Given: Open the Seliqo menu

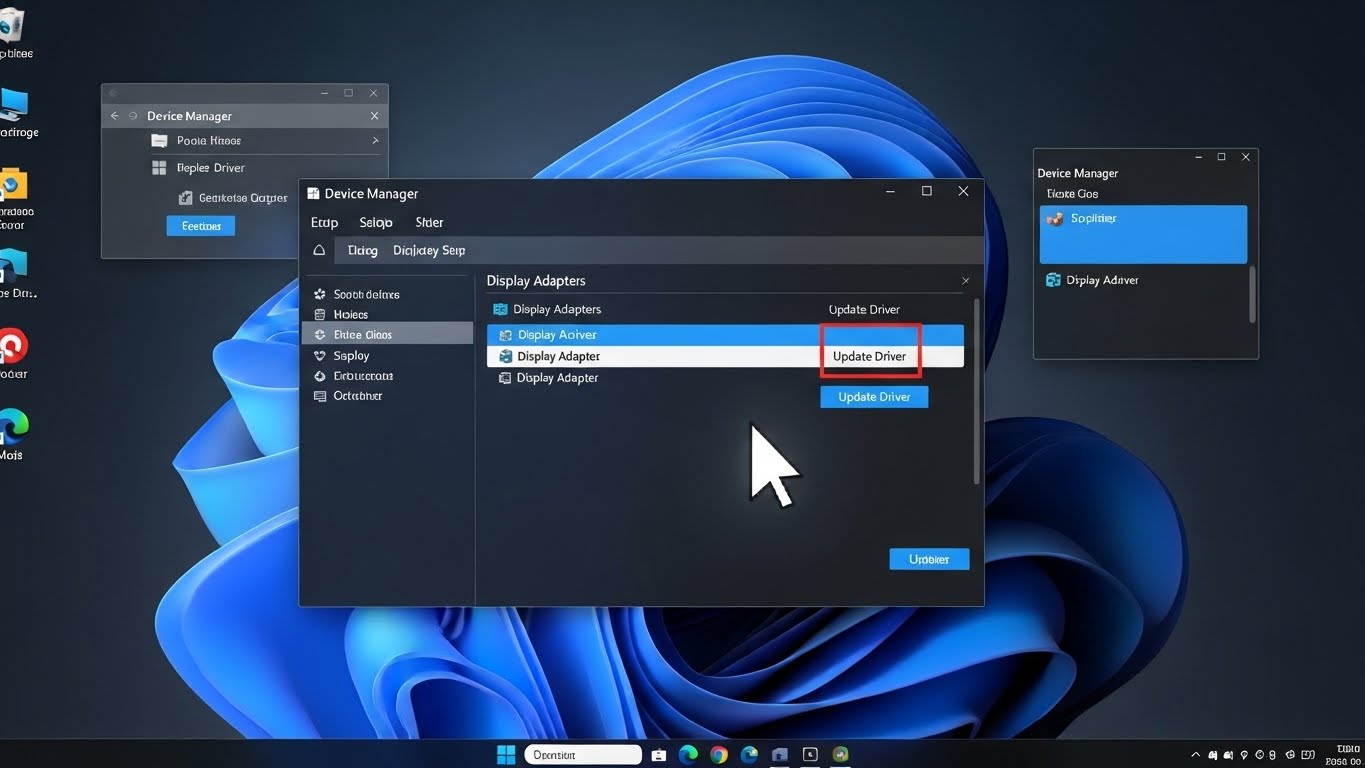Looking at the screenshot, I should pyautogui.click(x=375, y=222).
